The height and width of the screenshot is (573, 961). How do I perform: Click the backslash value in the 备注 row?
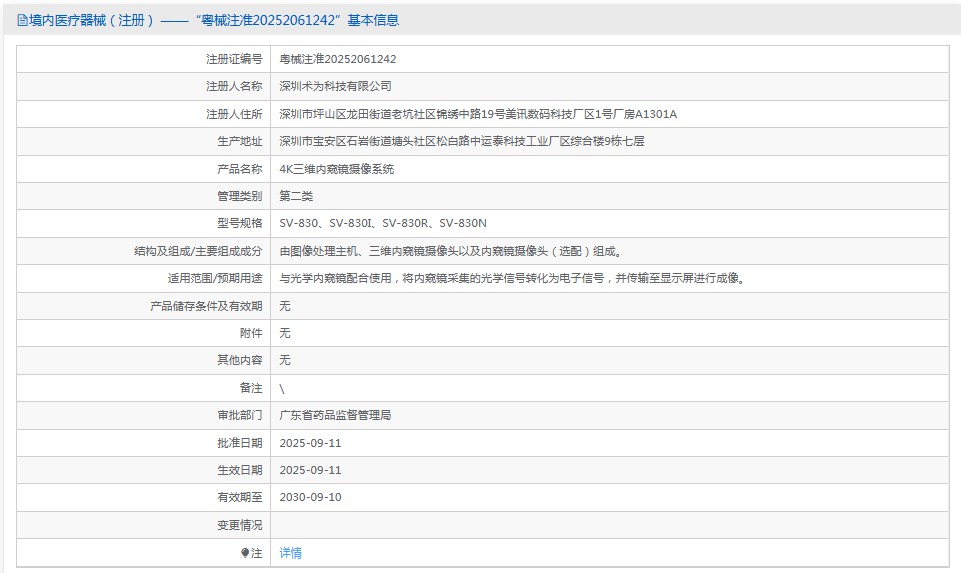(x=282, y=388)
